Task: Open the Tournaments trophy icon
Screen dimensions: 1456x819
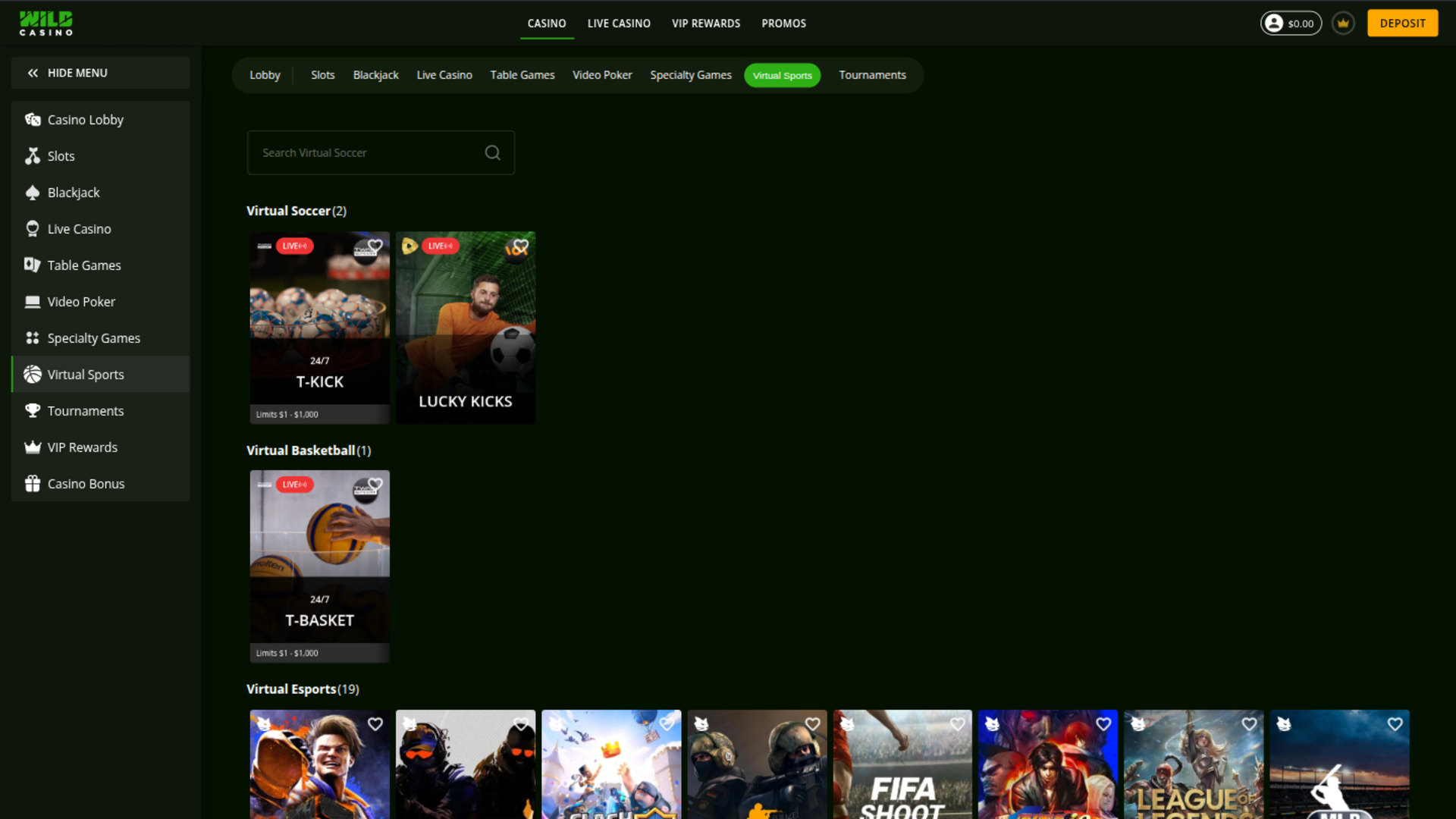Action: (x=32, y=410)
